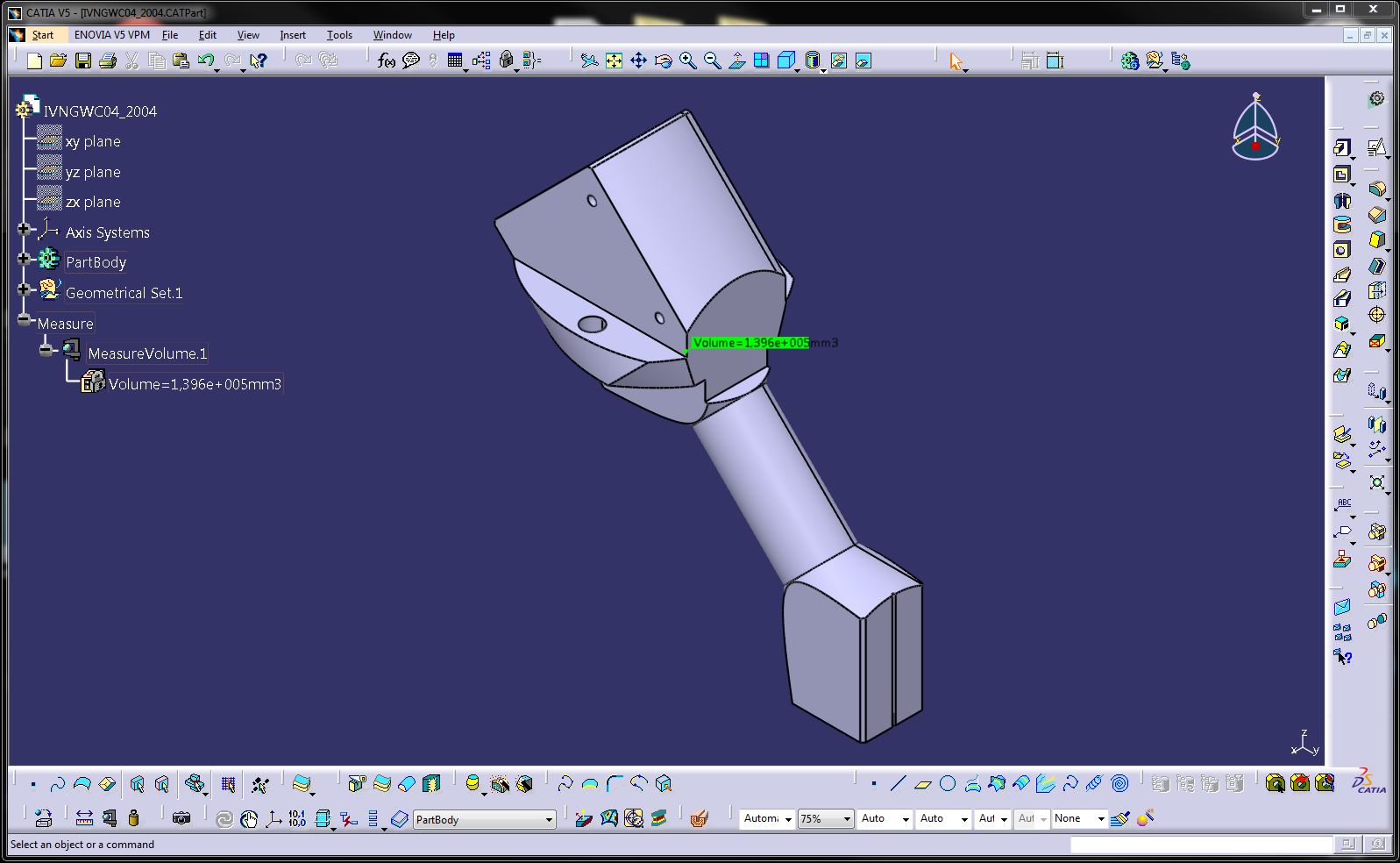Click the Axis Systems tree label
This screenshot has height=863, width=1400.
coord(107,232)
